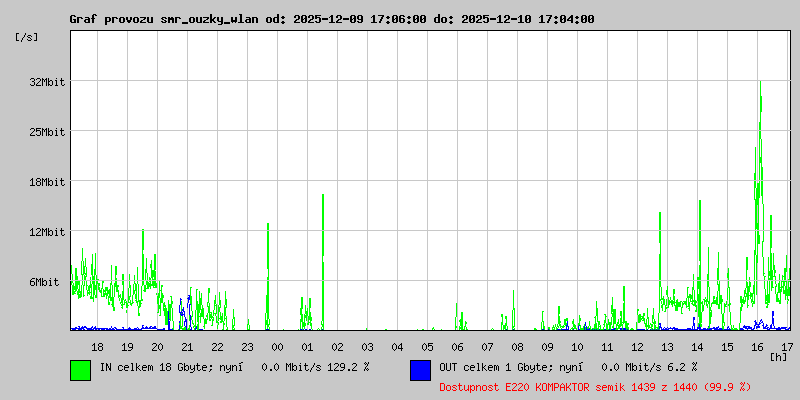Click the x-axis label '00'
Image resolution: width=800 pixels, height=400 pixels.
tap(278, 347)
